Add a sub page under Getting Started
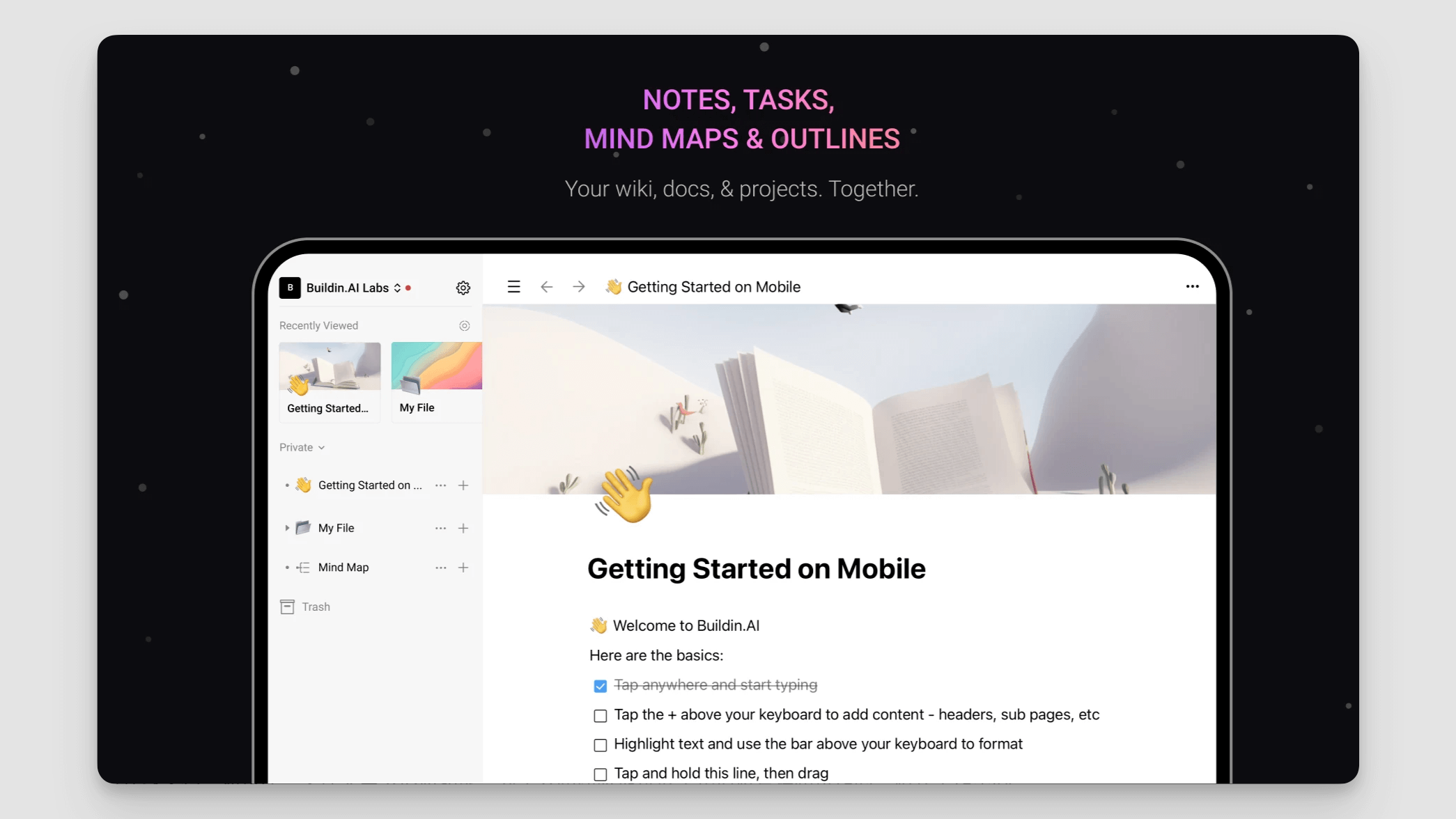1456x819 pixels. pos(463,485)
